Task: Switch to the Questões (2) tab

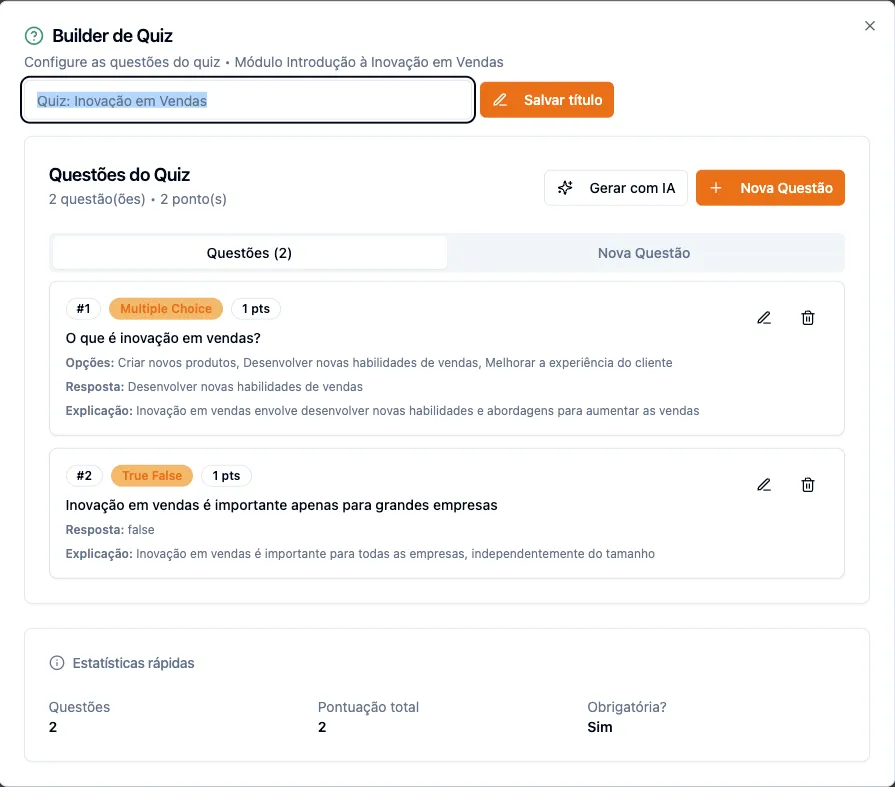Action: click(248, 253)
